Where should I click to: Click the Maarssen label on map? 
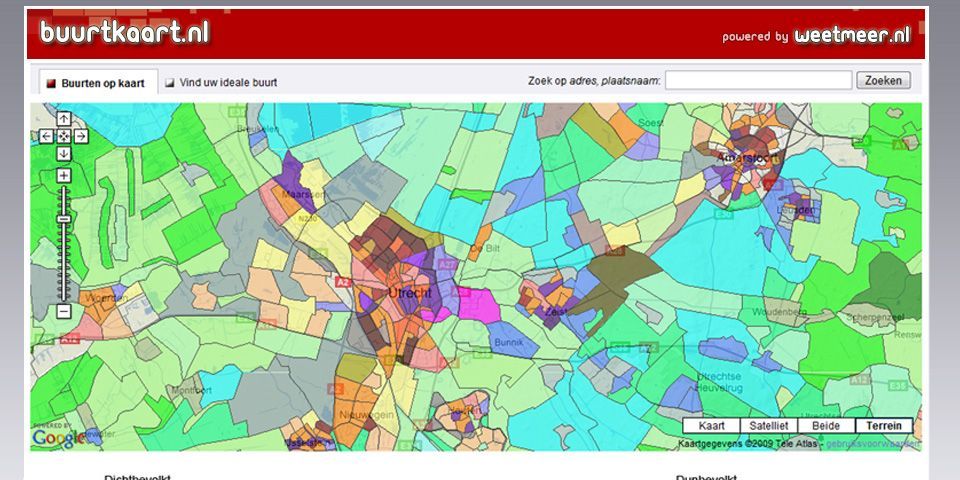point(306,194)
